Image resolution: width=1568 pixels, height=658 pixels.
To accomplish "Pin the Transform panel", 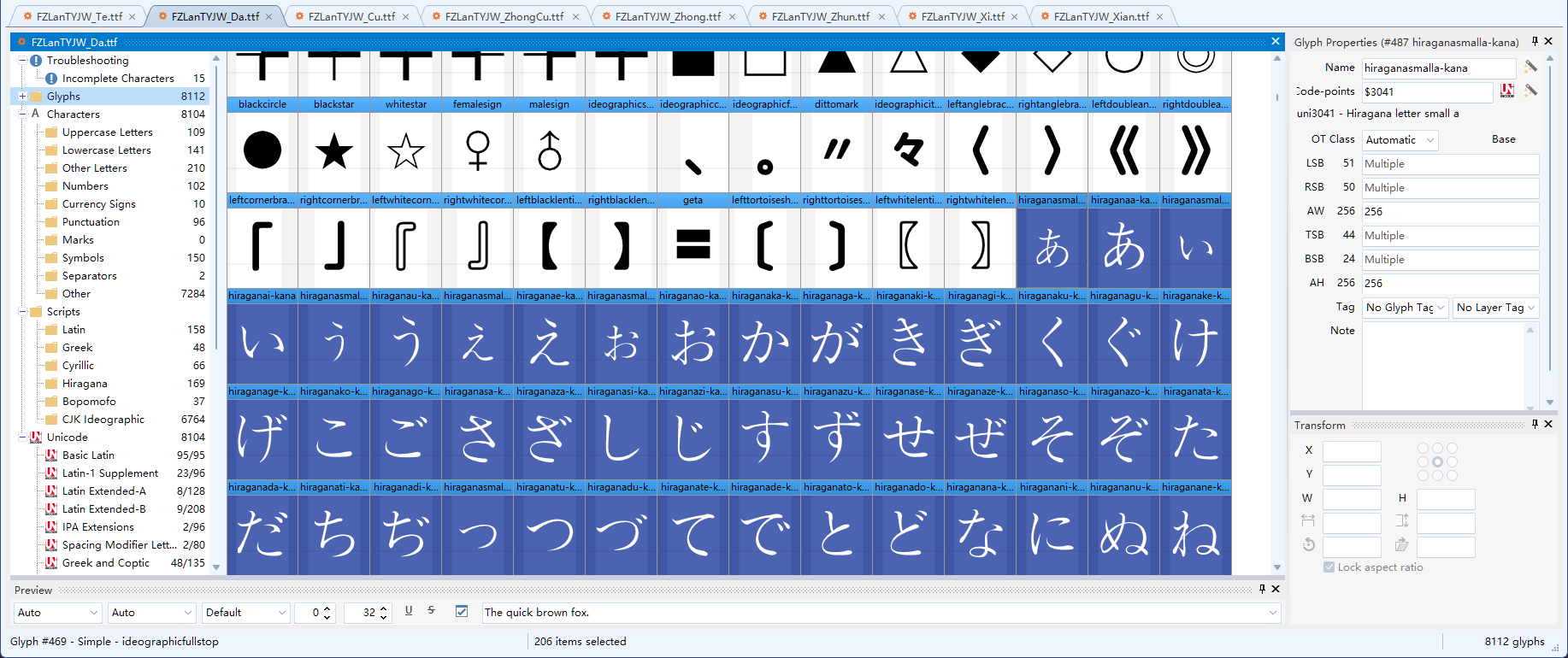I will (x=1535, y=424).
